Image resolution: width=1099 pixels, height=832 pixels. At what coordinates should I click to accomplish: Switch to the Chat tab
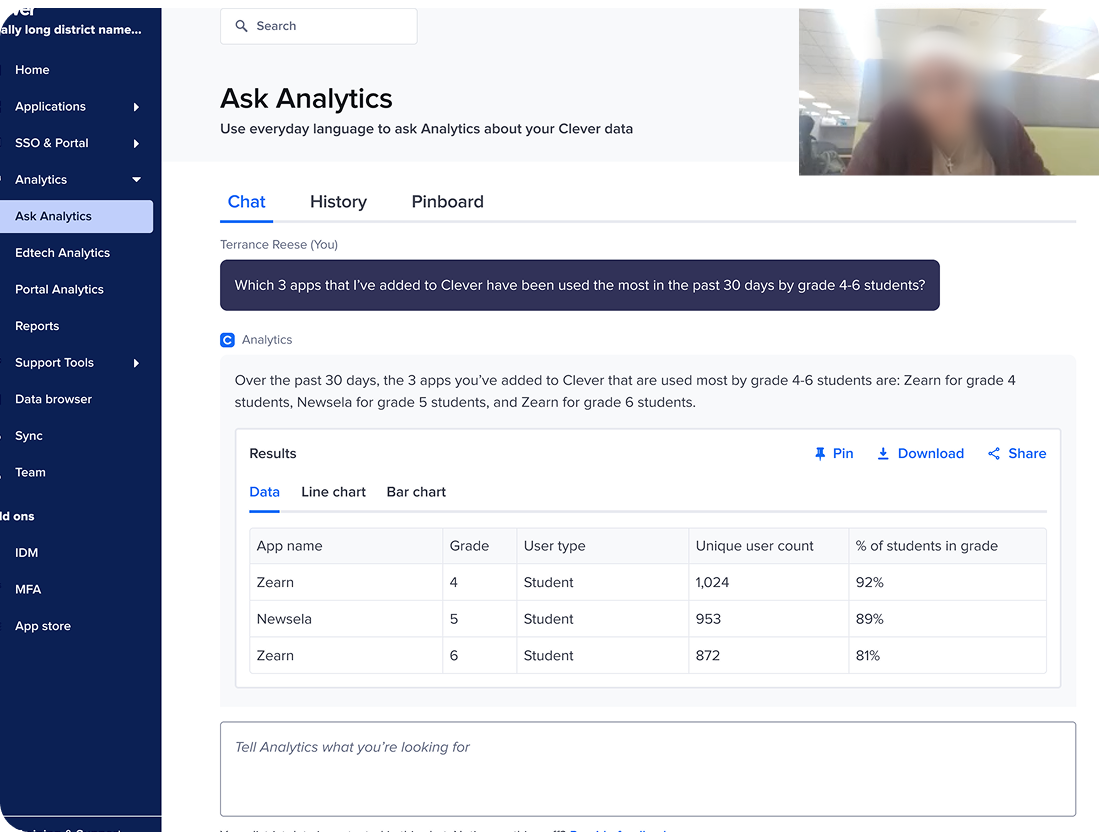point(247,202)
